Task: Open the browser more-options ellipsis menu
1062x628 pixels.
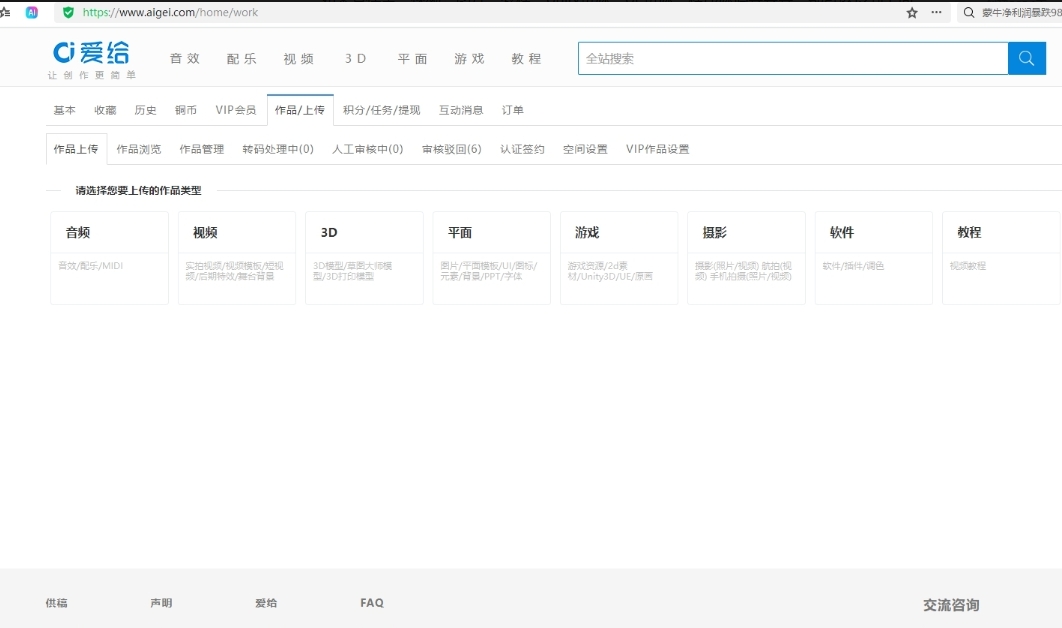Action: pos(936,12)
